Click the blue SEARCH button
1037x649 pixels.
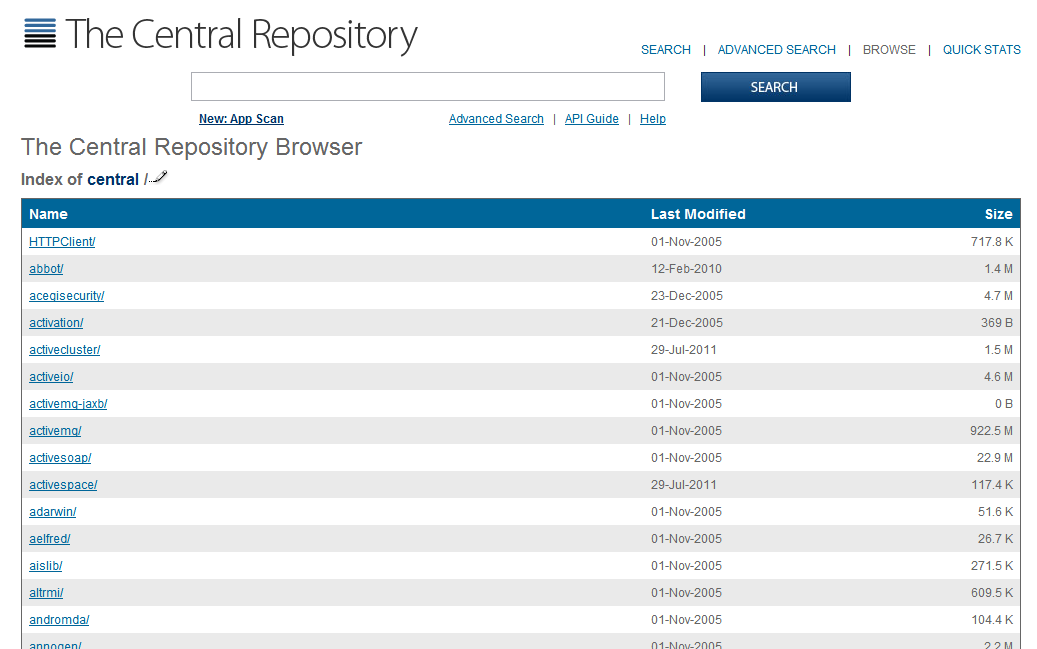click(776, 87)
